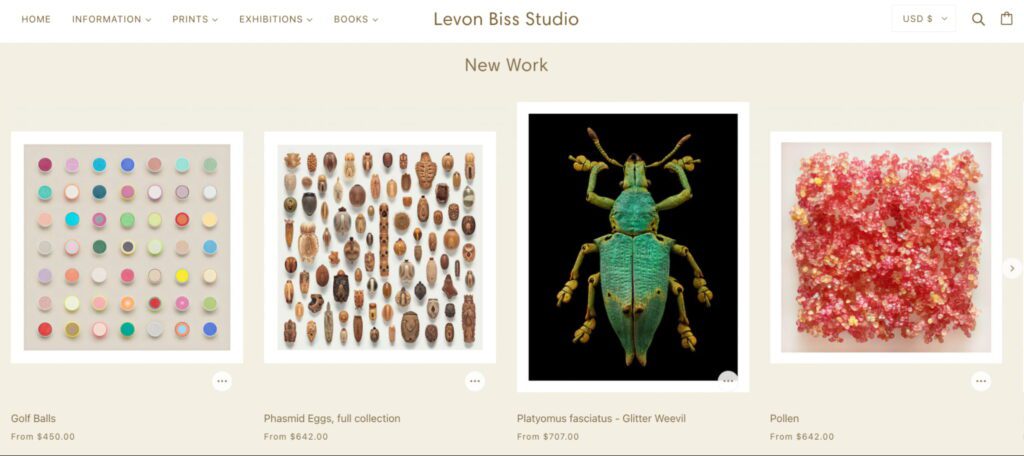This screenshot has height=456, width=1024.
Task: Click the Levon Biss Studio logo
Action: click(x=506, y=19)
